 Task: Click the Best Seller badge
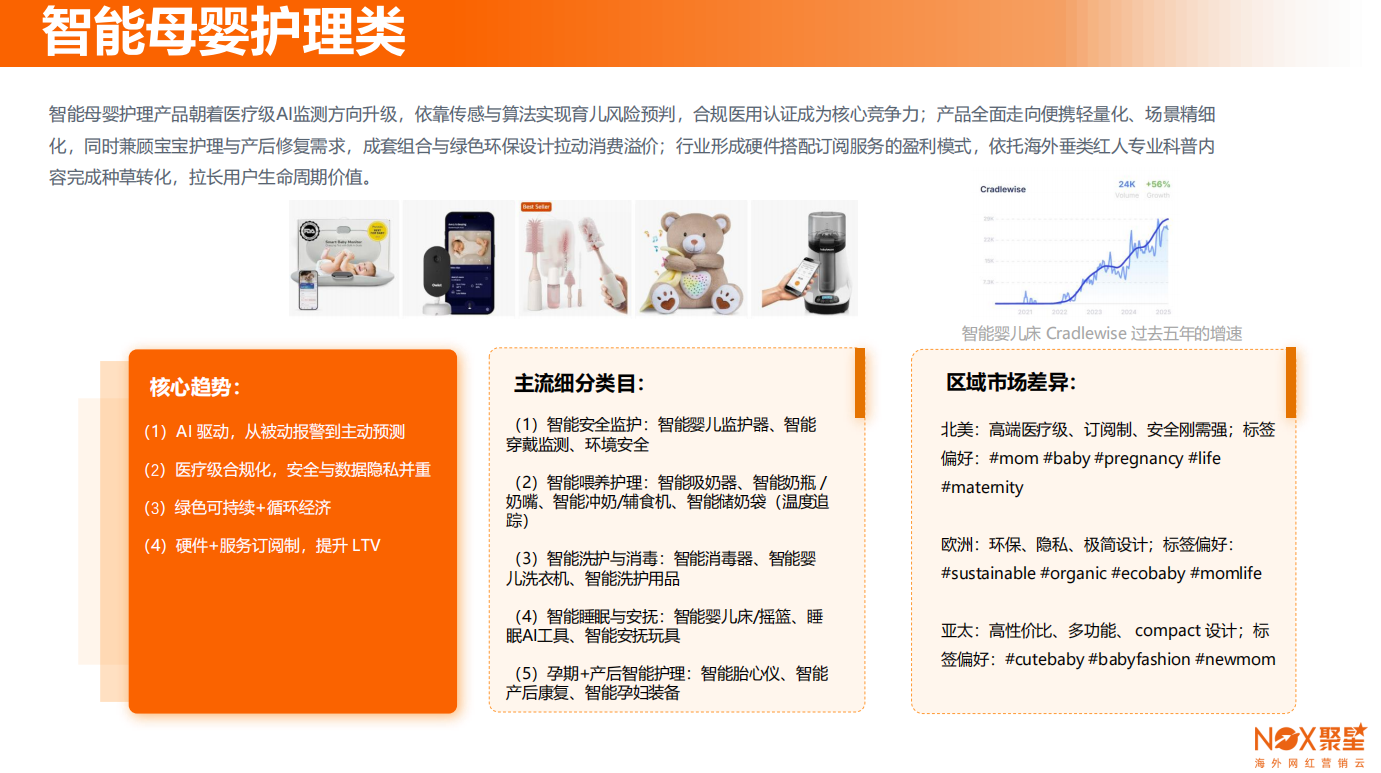pyautogui.click(x=536, y=207)
